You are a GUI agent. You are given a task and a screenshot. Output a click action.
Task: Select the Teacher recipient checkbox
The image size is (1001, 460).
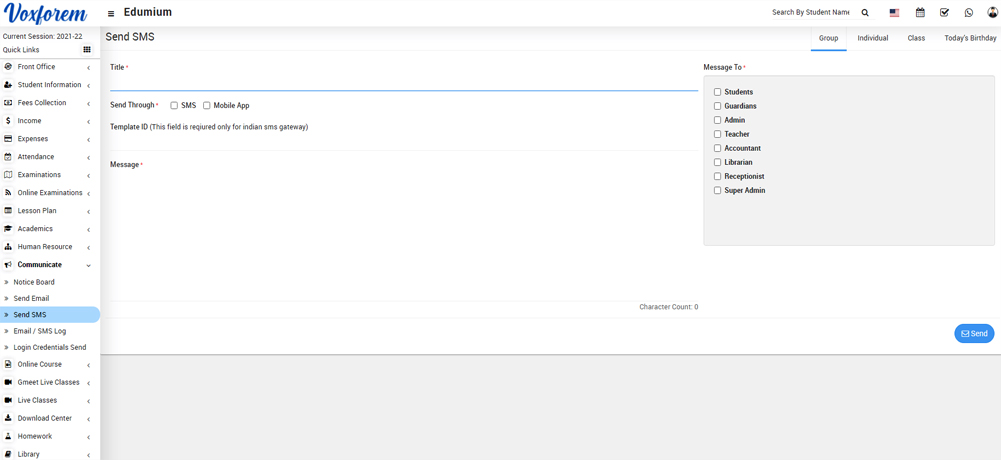pos(717,134)
